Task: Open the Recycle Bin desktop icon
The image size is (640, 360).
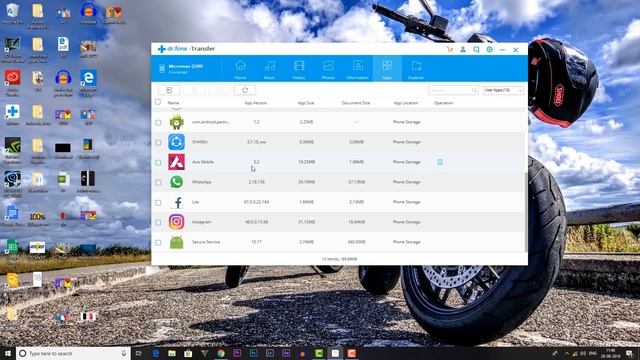Action: [13, 13]
